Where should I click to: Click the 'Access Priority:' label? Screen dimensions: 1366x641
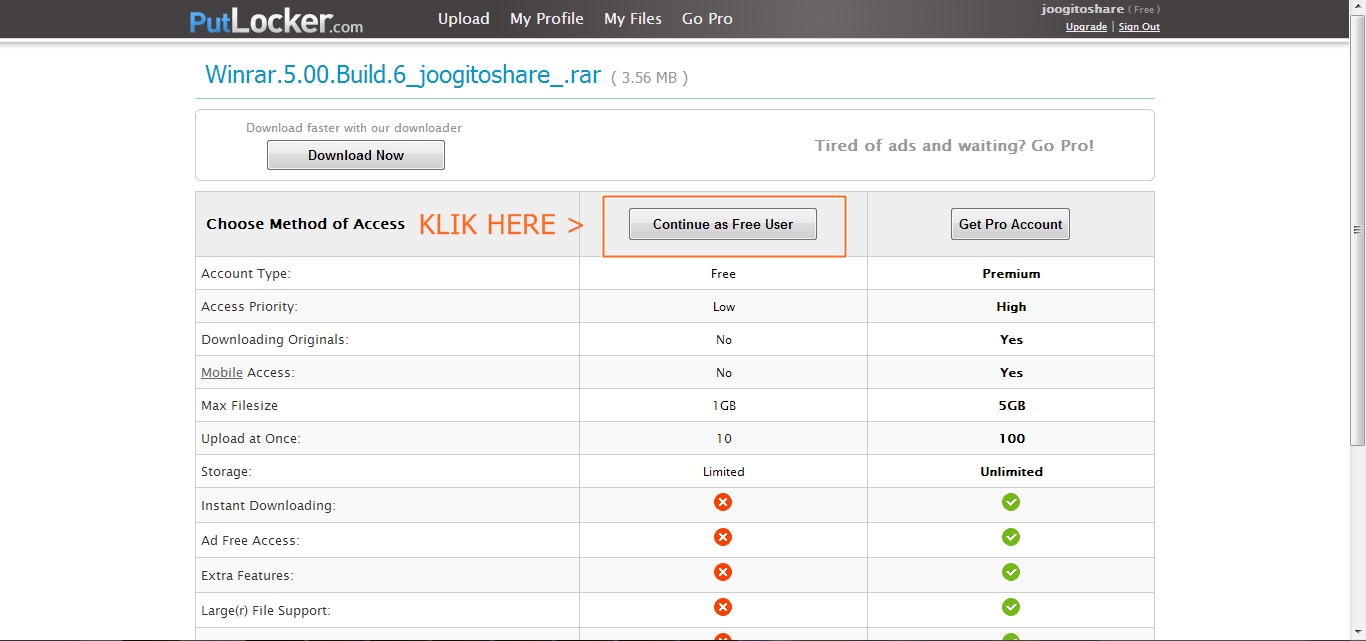pyautogui.click(x=249, y=307)
